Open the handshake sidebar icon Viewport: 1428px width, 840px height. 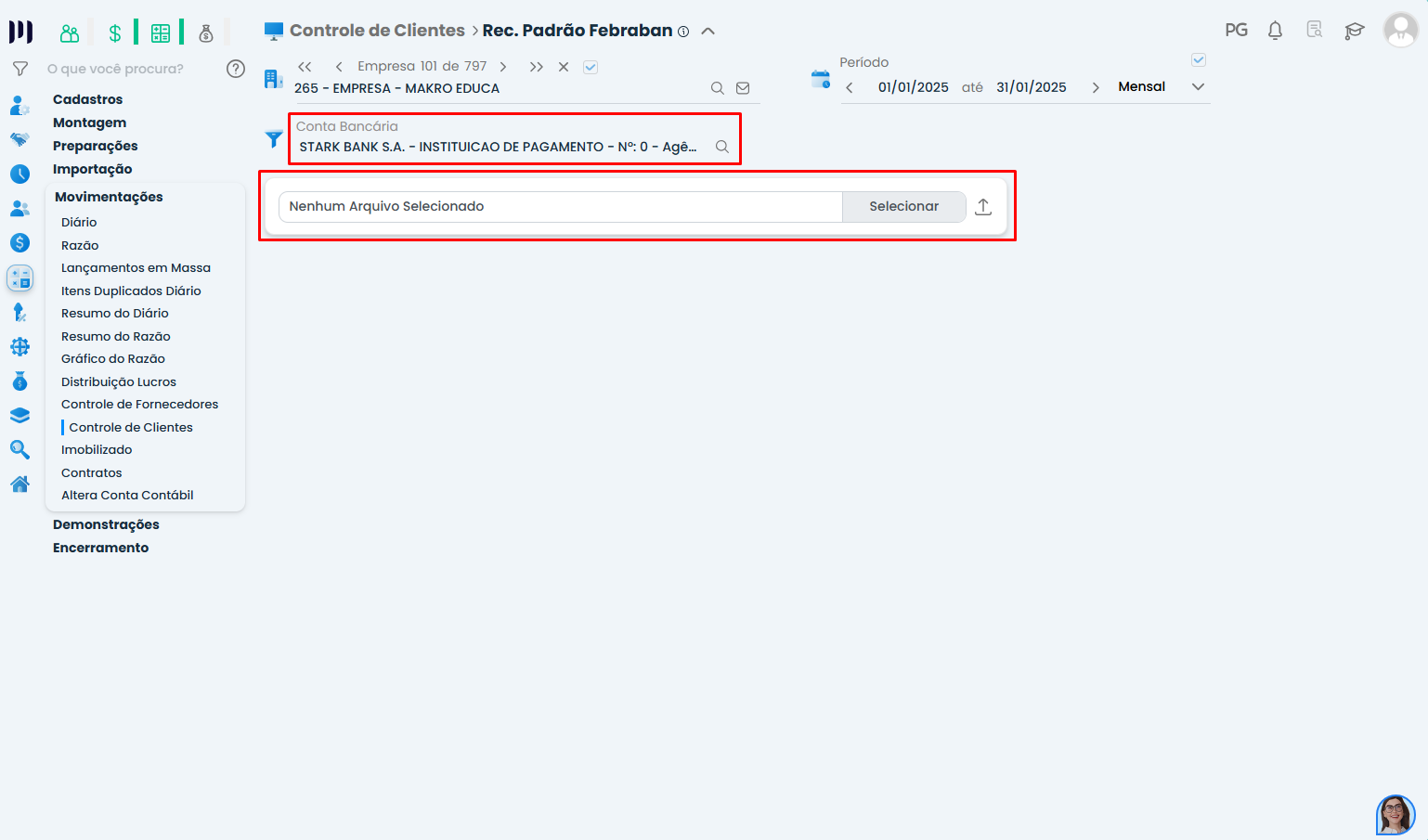pyautogui.click(x=19, y=140)
